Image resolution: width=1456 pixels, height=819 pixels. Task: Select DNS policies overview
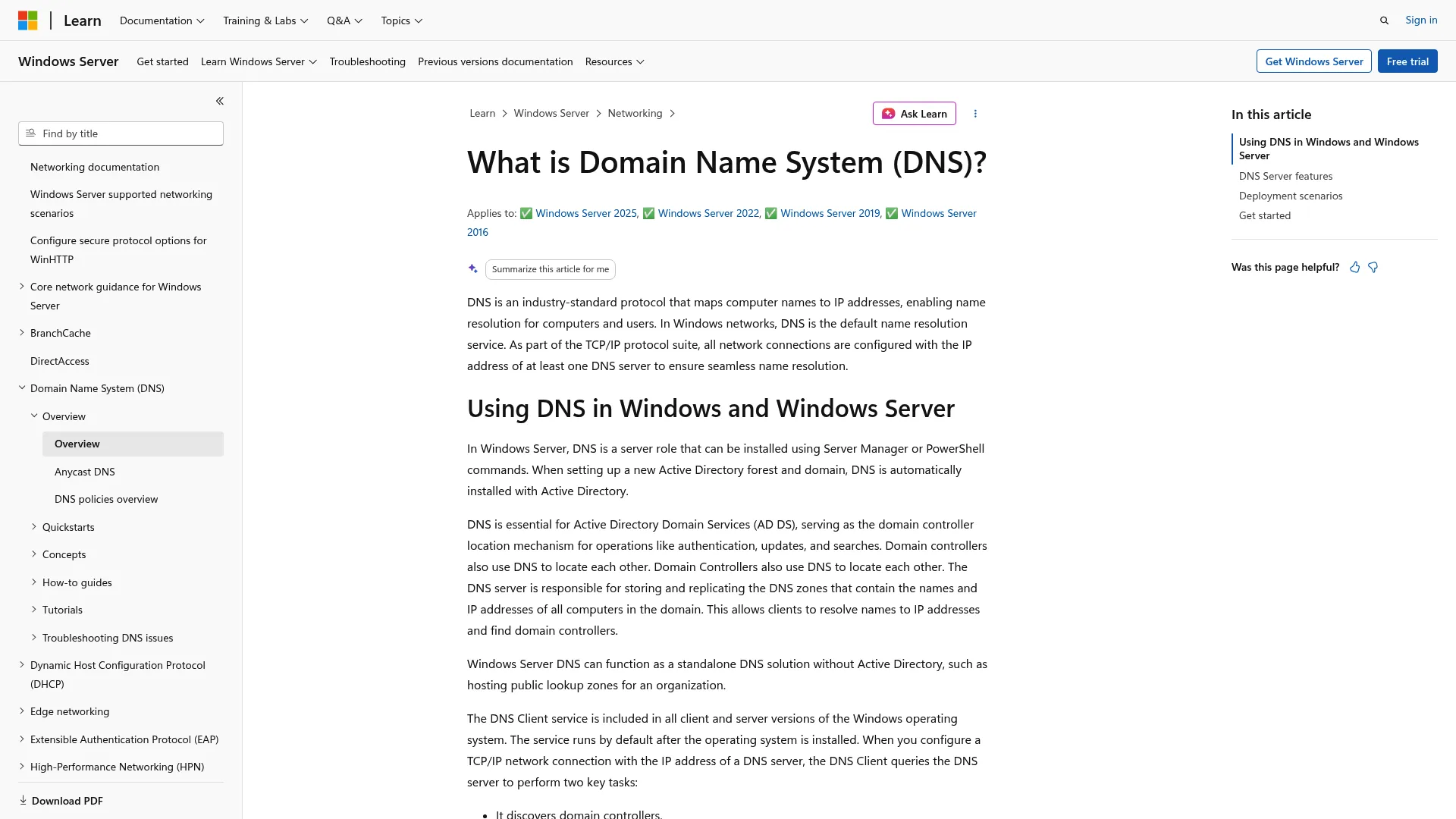click(106, 499)
